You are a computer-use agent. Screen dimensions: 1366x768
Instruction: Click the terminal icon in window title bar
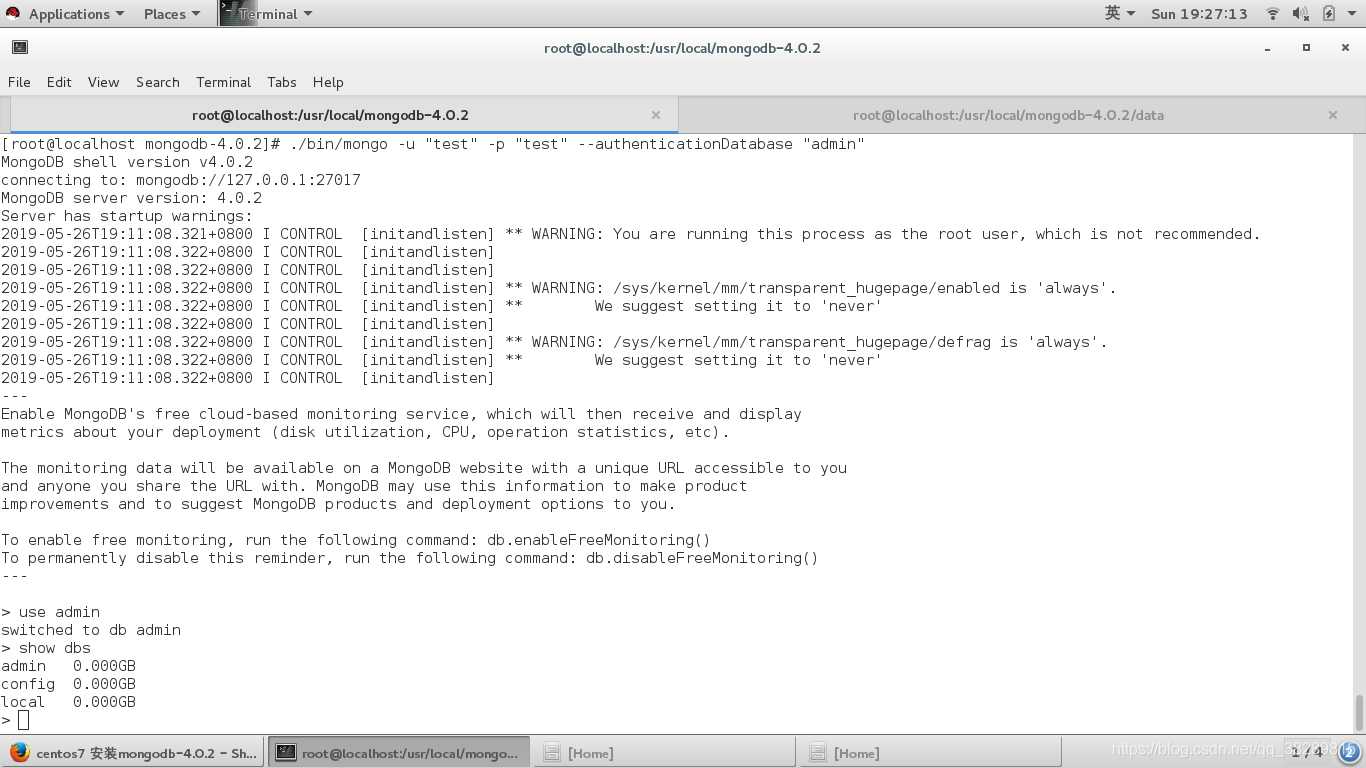coord(20,47)
